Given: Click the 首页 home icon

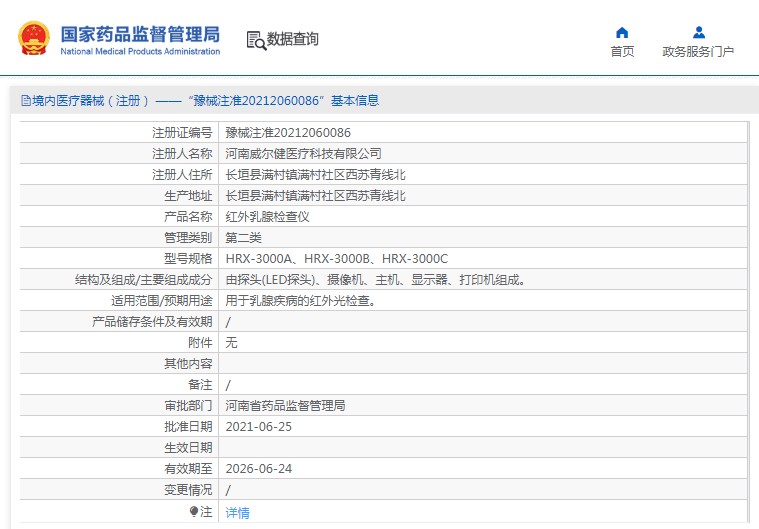Looking at the screenshot, I should tap(622, 32).
